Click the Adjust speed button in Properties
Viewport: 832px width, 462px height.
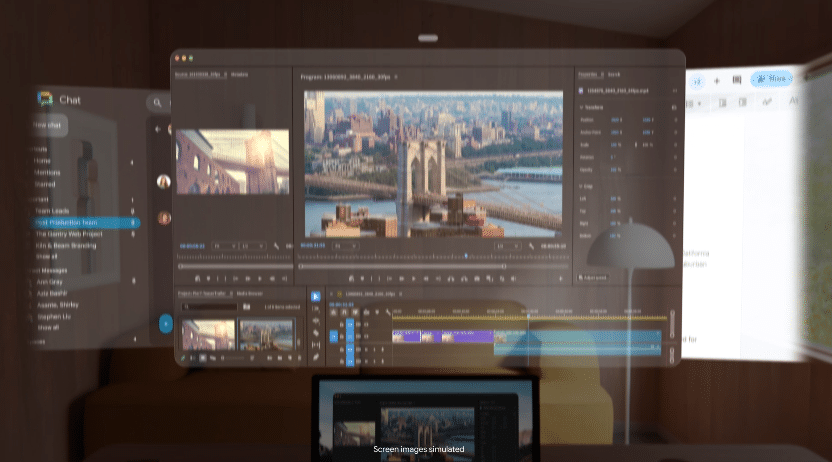pos(593,277)
